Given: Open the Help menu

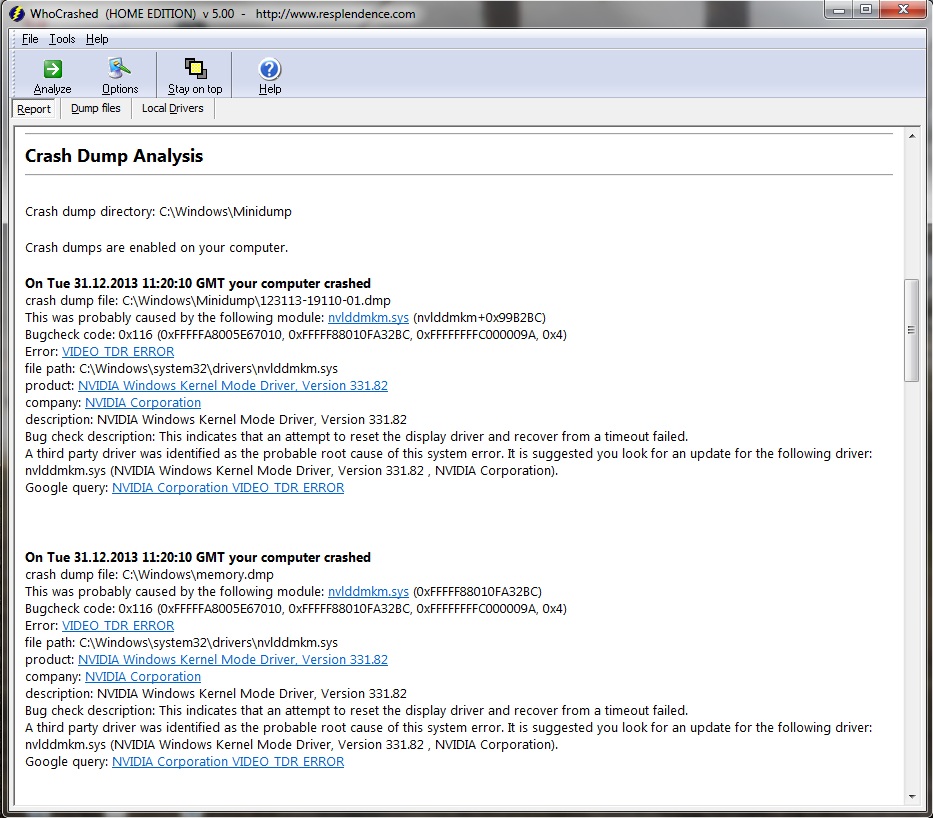Looking at the screenshot, I should click(97, 39).
